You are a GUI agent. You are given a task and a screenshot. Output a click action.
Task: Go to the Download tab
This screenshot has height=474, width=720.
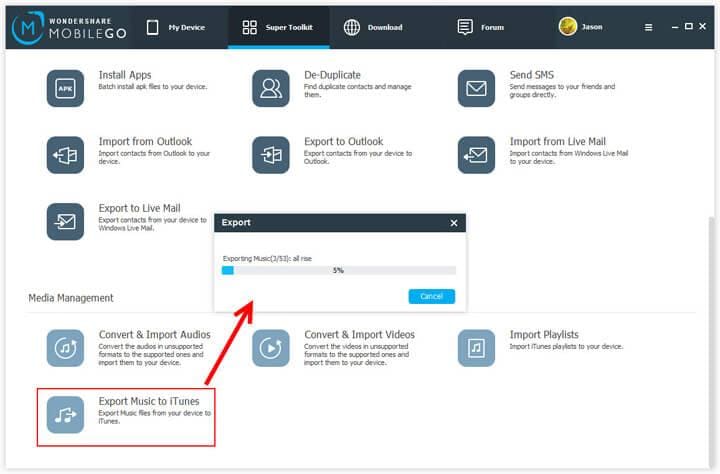pyautogui.click(x=373, y=28)
